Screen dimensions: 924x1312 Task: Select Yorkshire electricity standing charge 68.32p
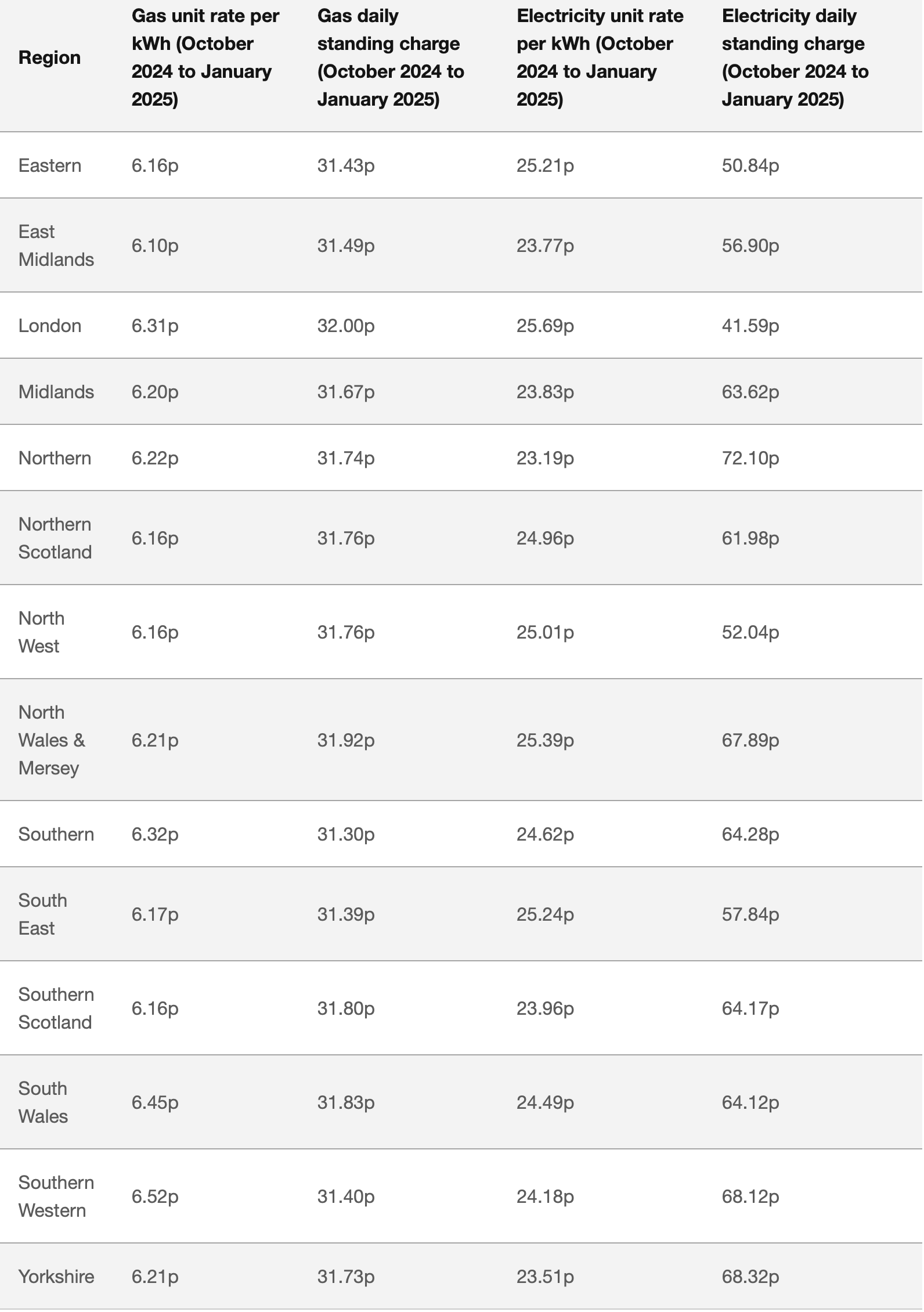750,1277
